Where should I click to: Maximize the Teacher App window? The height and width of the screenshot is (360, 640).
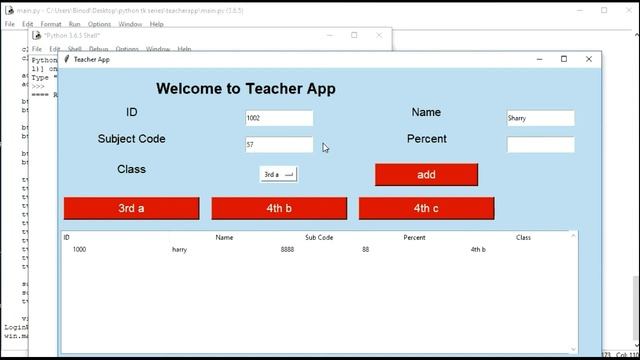pos(564,59)
